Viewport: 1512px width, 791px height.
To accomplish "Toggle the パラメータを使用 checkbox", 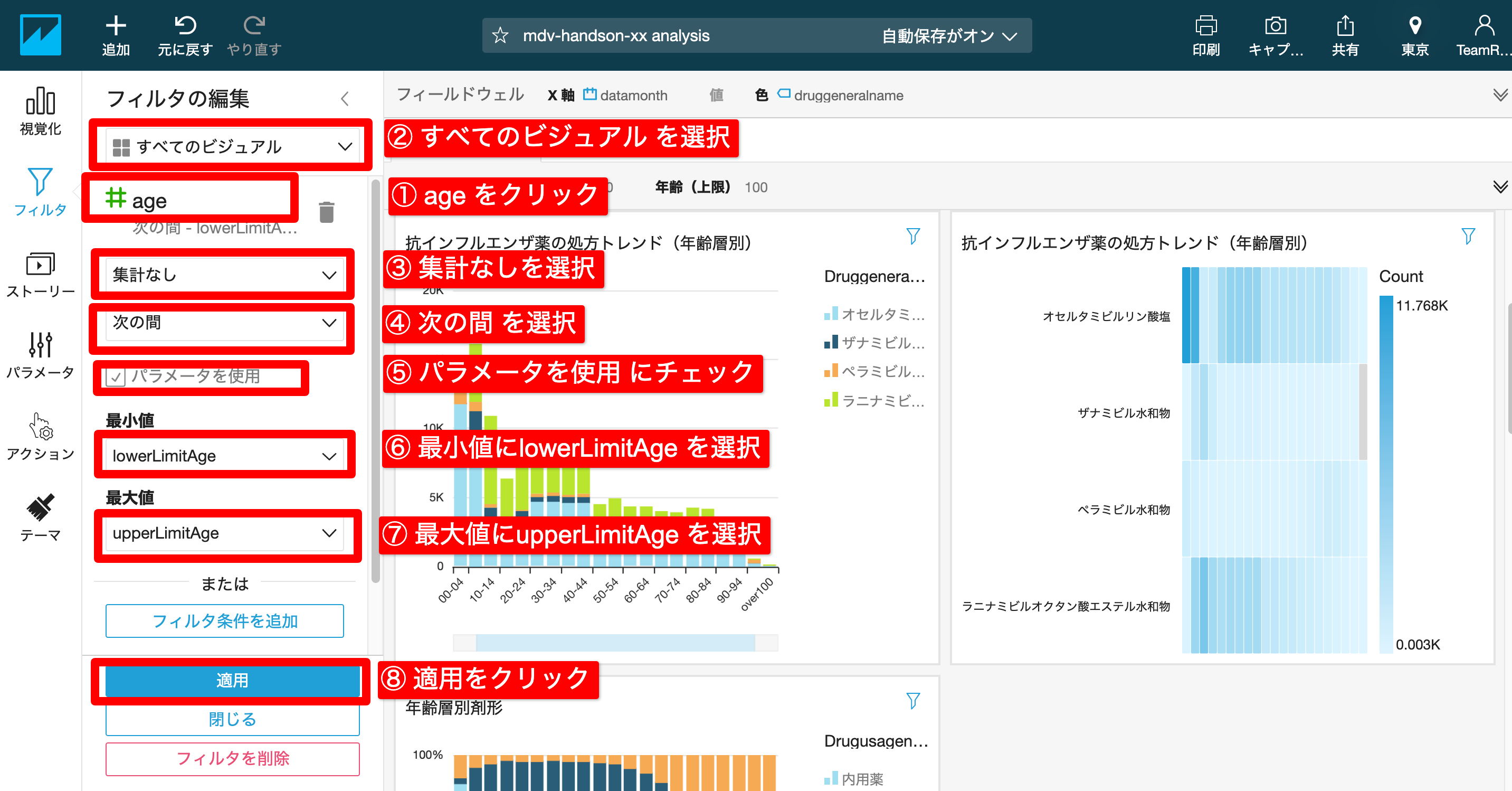I will point(116,377).
